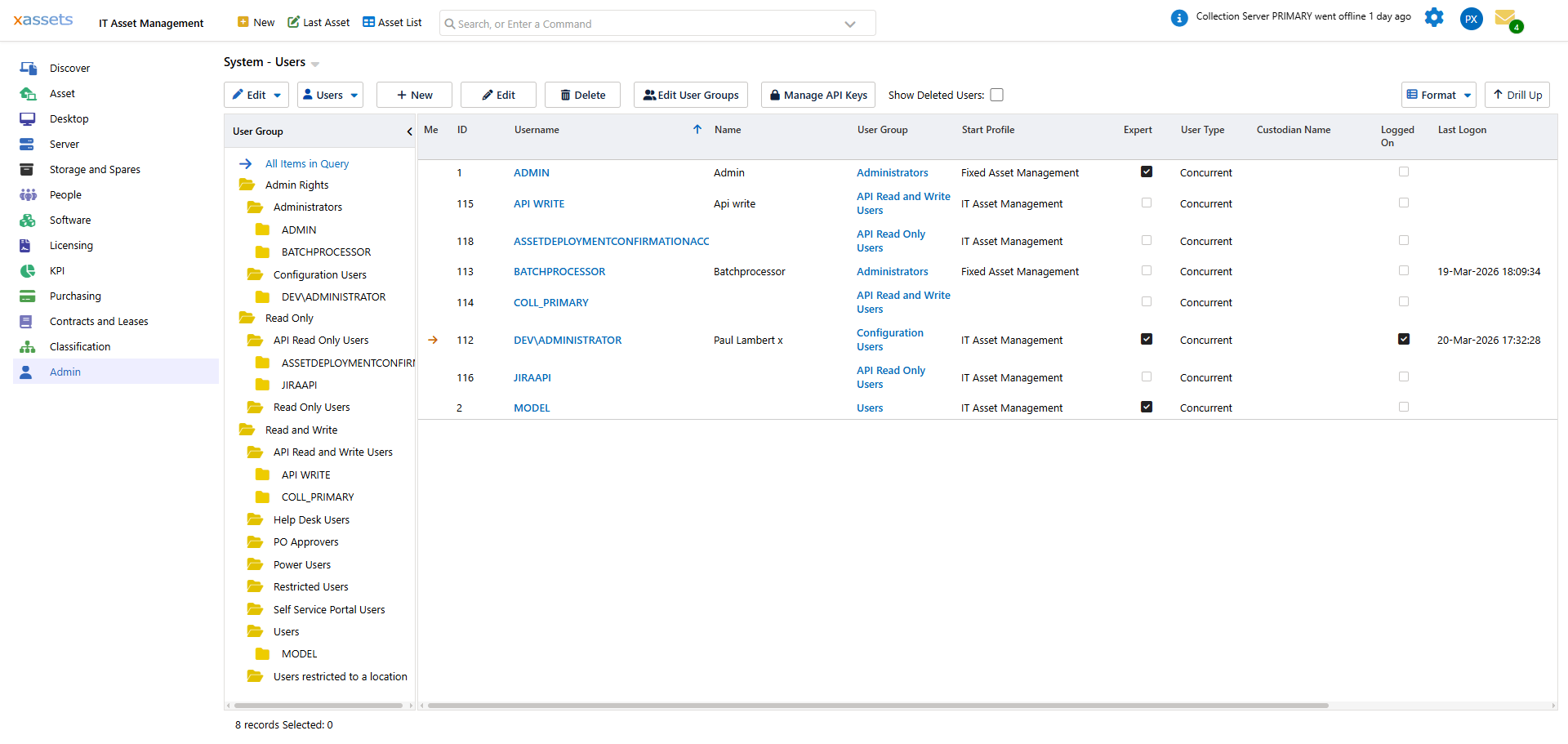Open the People section icon
The height and width of the screenshot is (744, 1568).
[x=28, y=194]
